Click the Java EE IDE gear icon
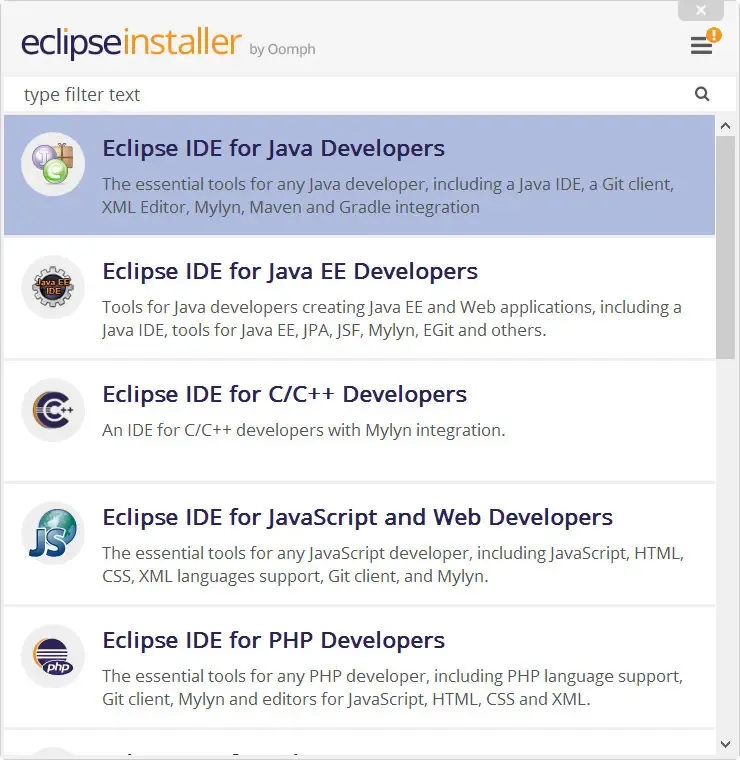 [53, 287]
